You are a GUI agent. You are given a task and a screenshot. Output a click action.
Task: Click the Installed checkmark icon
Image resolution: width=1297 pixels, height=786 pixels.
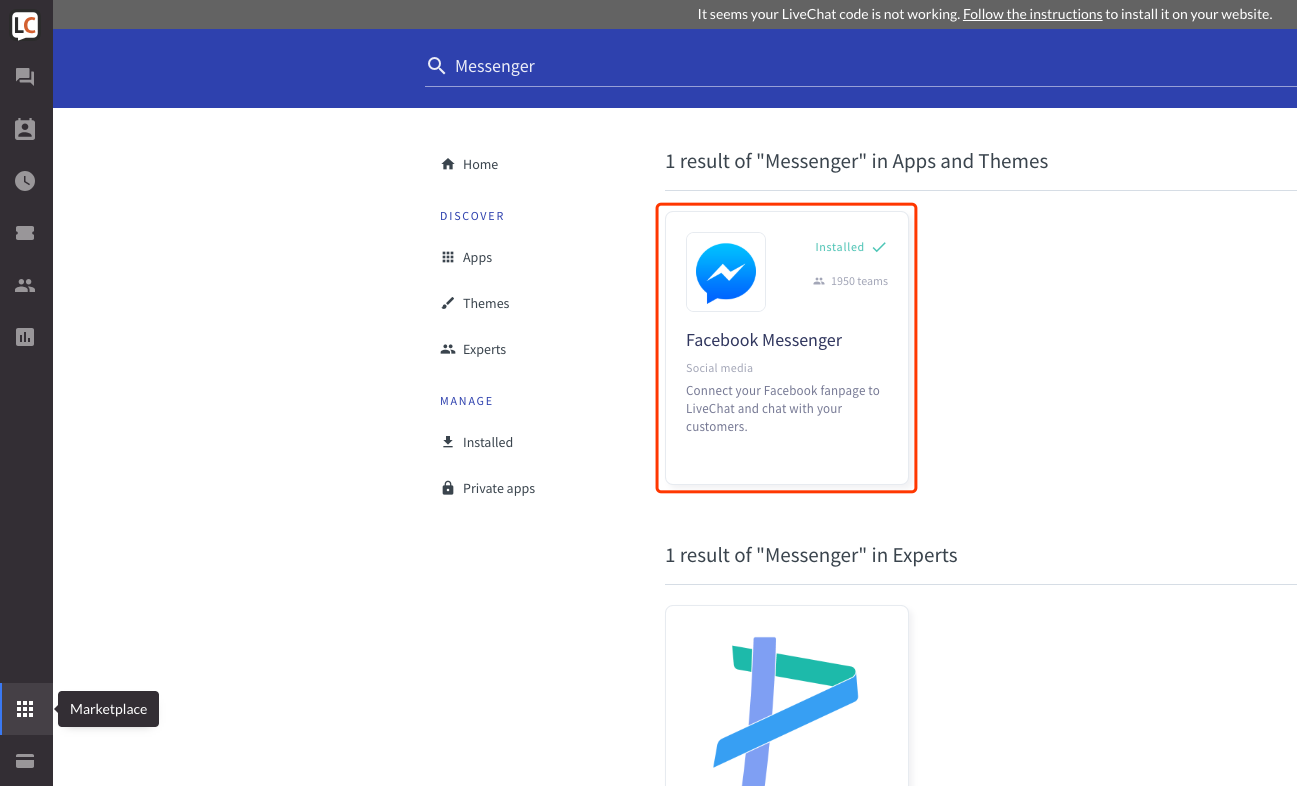pos(879,247)
